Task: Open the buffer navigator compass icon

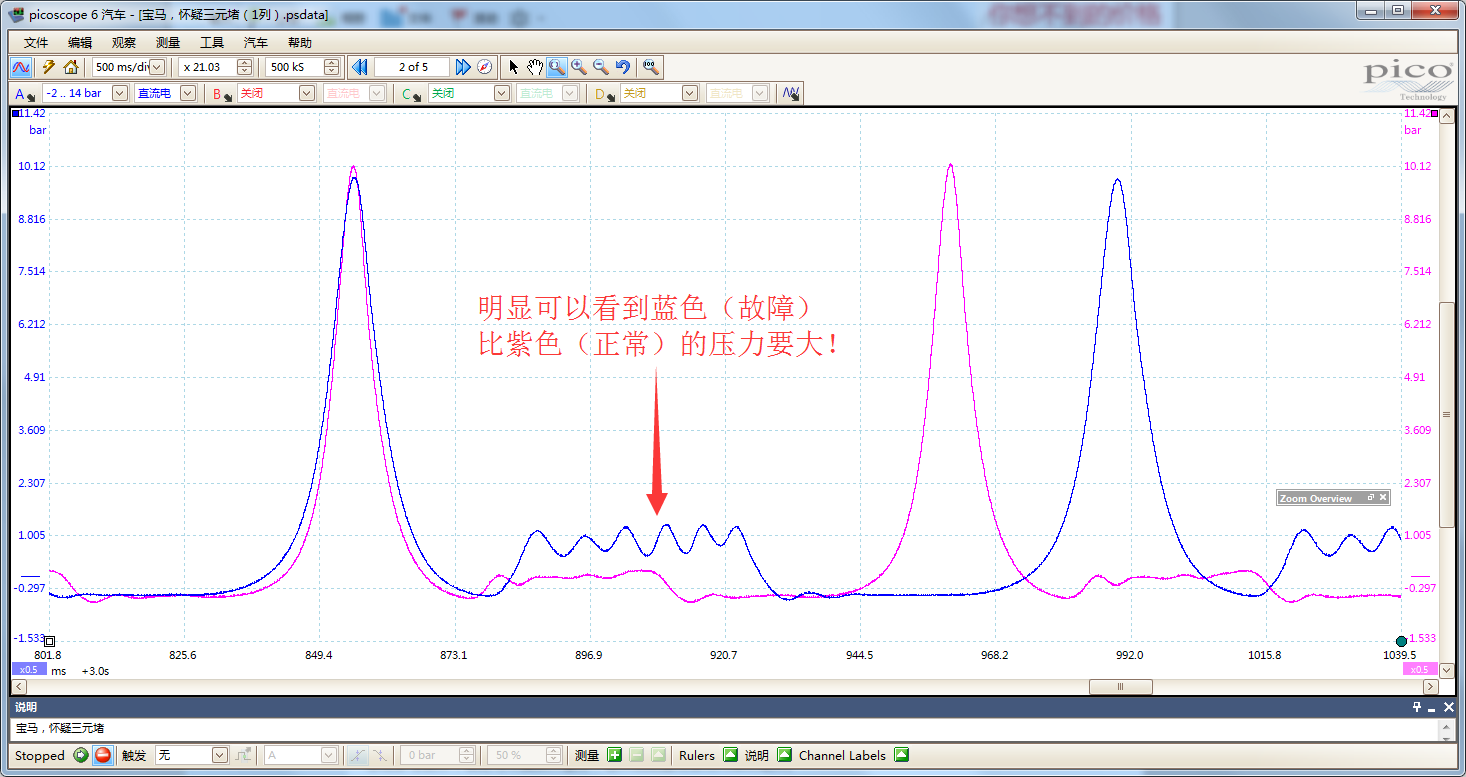Action: tap(485, 67)
